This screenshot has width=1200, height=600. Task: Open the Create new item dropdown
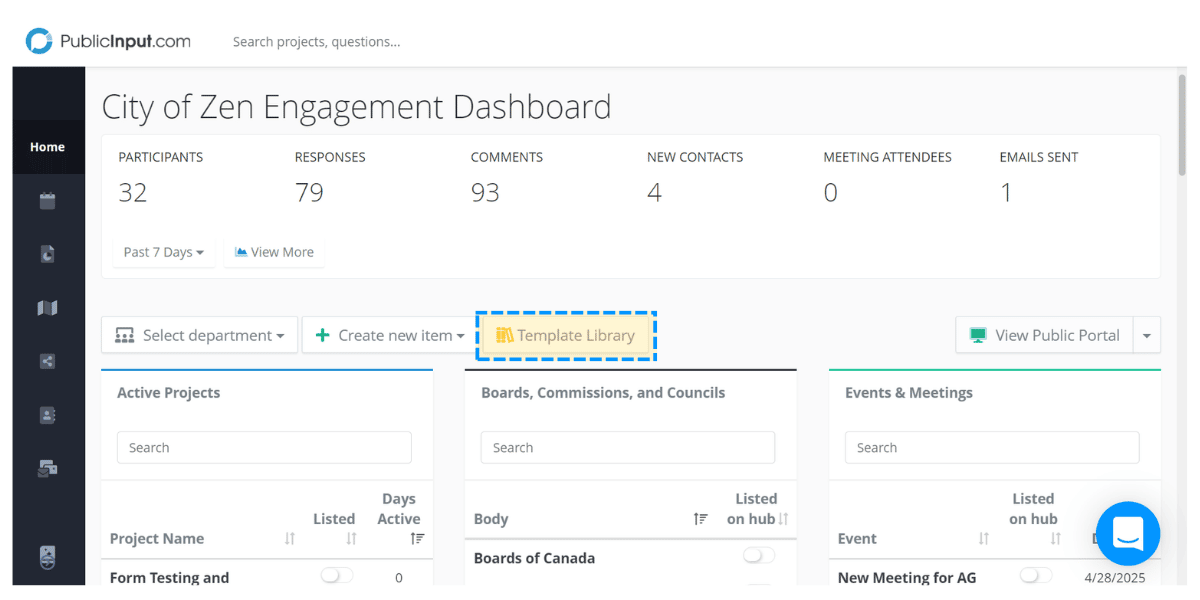[389, 336]
